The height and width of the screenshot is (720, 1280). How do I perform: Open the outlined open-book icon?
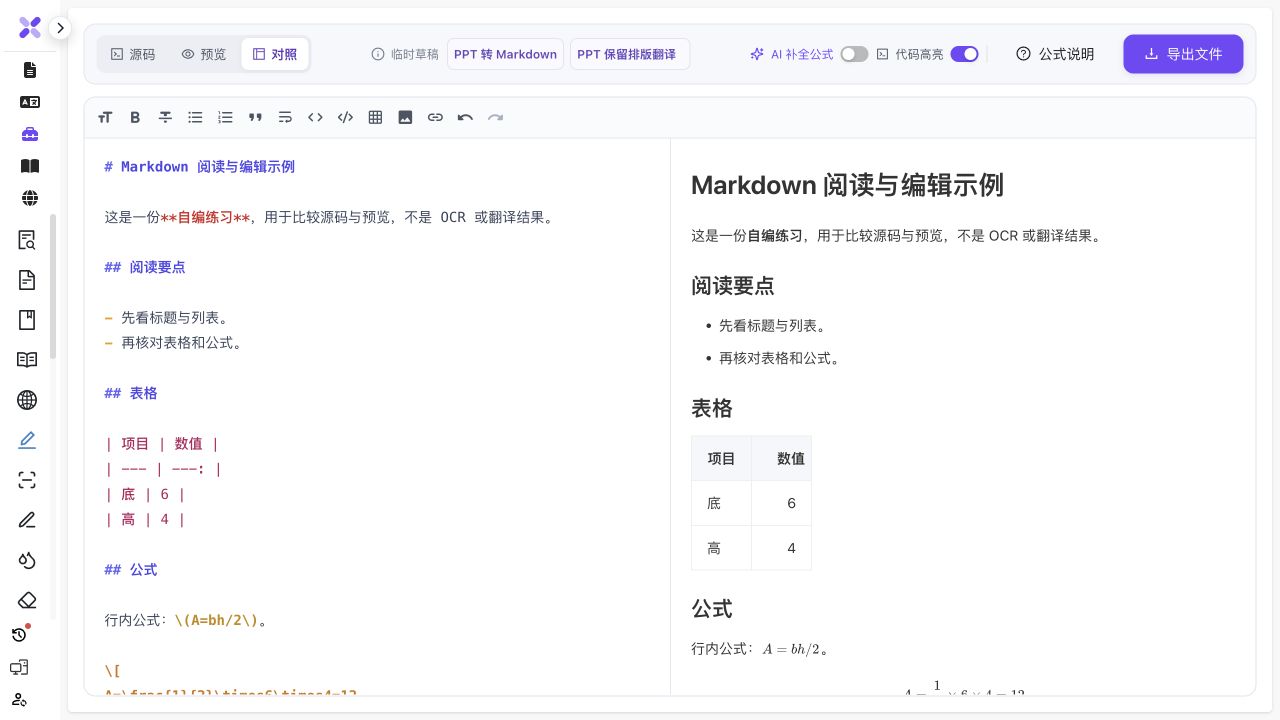27,360
